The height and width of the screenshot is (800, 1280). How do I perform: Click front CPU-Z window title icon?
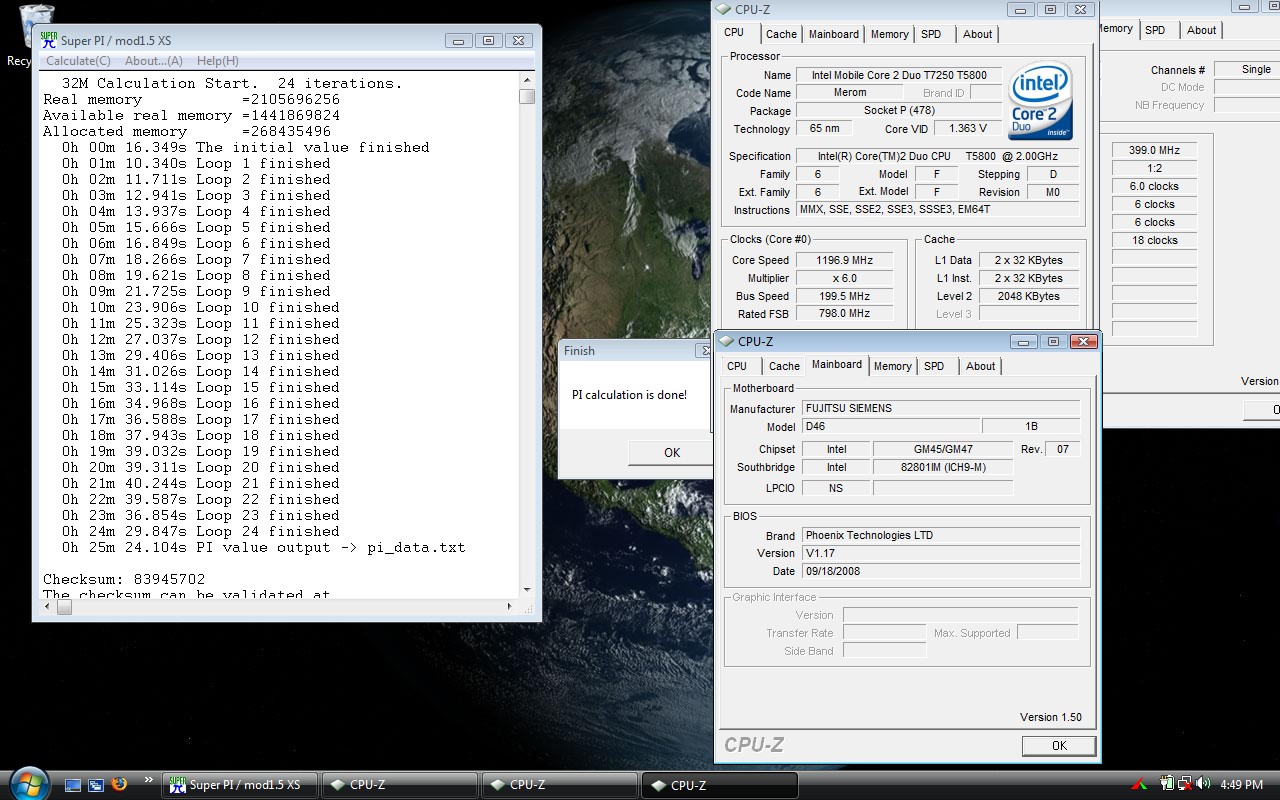(x=727, y=341)
